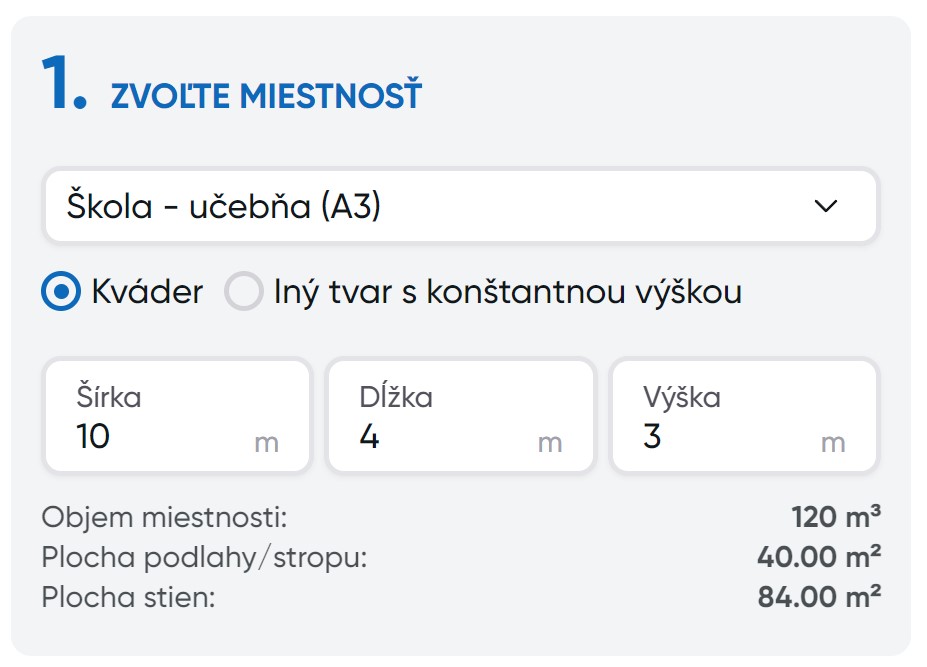This screenshot has height=667, width=927.
Task: Click the 40.00 m² floor area value
Action: (819, 557)
